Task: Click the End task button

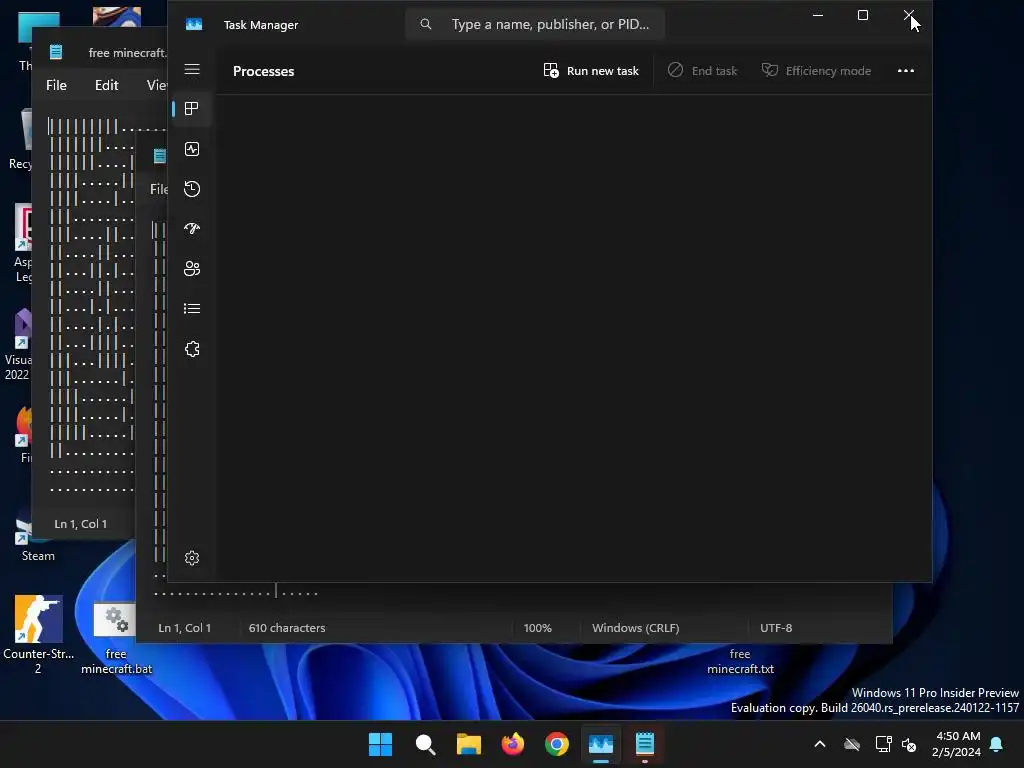Action: coord(703,71)
